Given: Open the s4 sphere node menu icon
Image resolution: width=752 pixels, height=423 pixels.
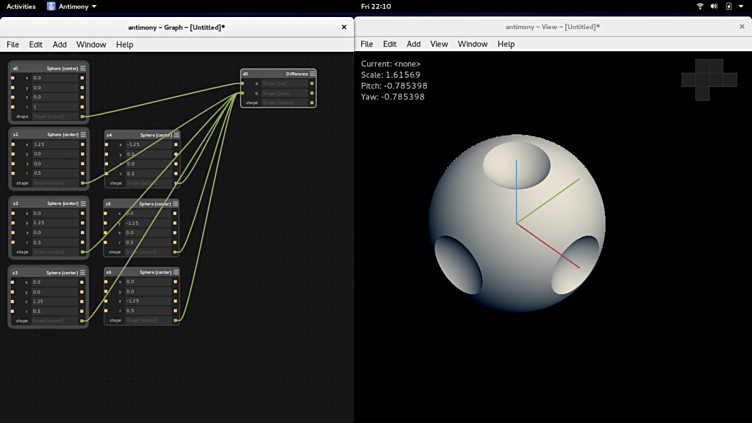Looking at the screenshot, I should click(175, 134).
